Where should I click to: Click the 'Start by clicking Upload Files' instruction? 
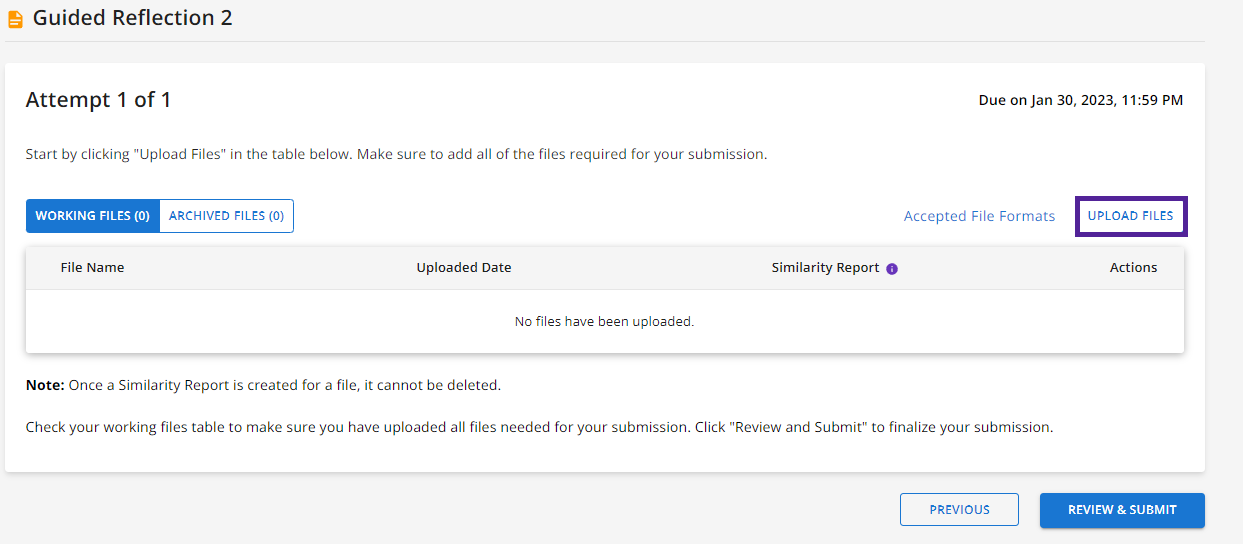pyautogui.click(x=396, y=155)
